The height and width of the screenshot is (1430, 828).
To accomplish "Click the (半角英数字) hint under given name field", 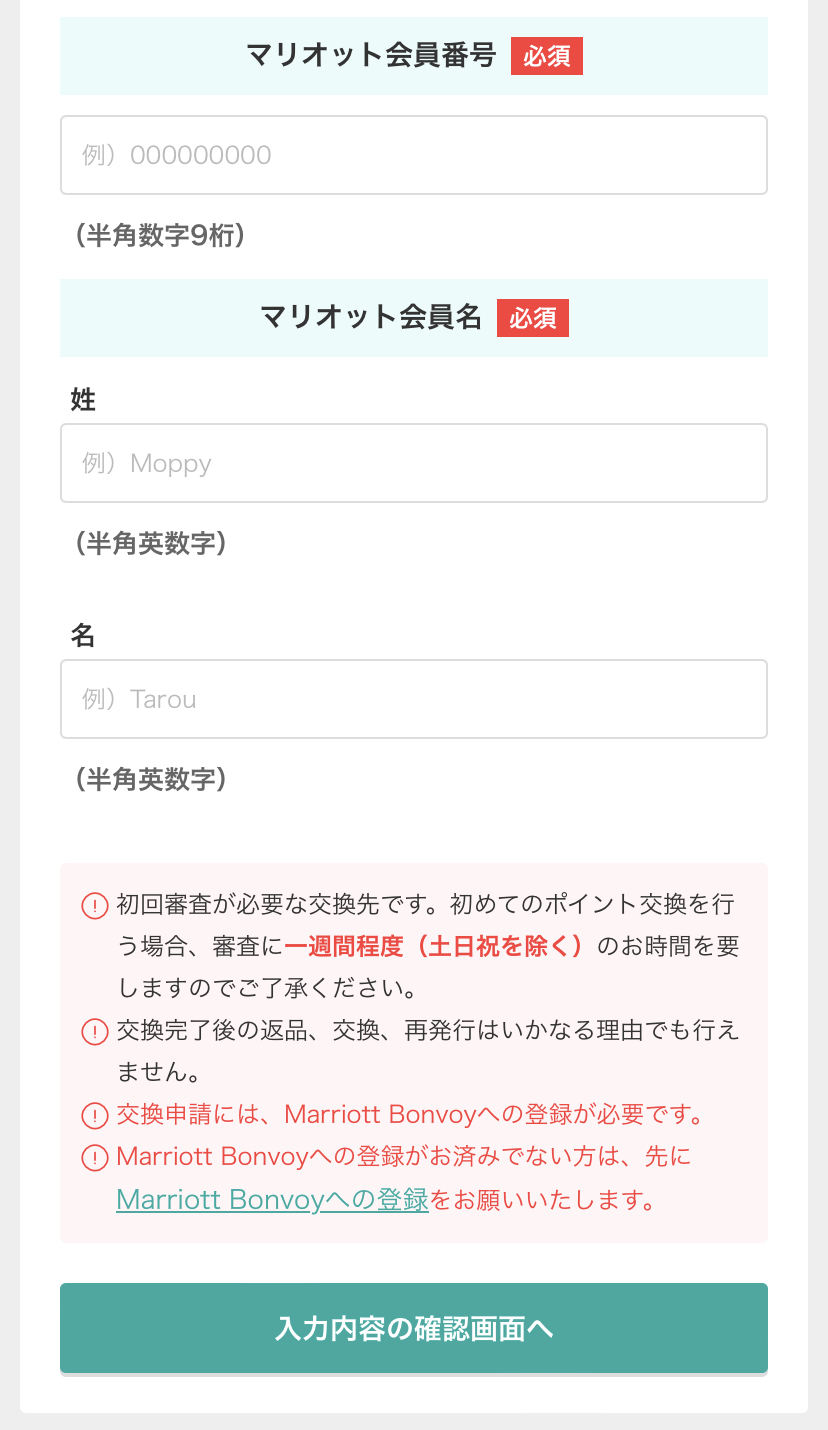I will (151, 779).
